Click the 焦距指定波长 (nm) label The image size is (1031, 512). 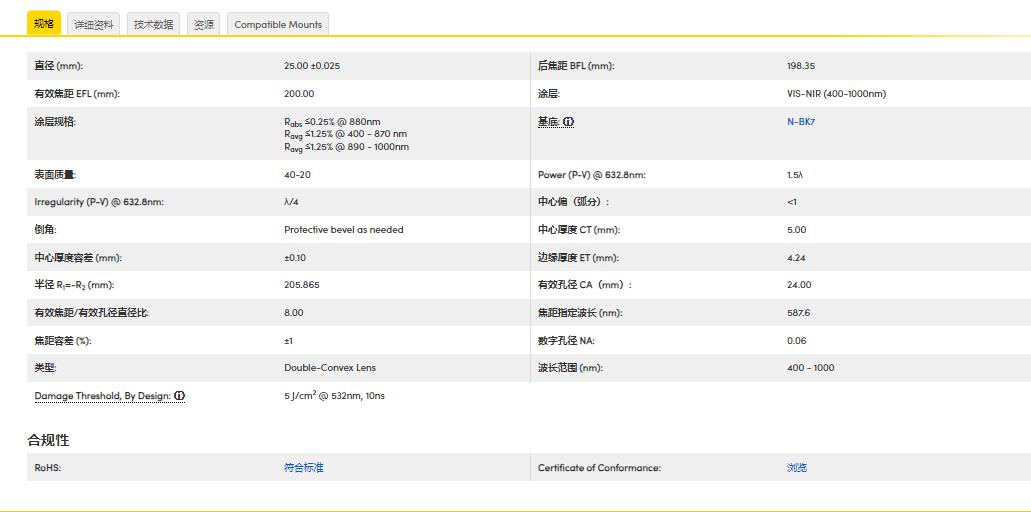pos(580,312)
